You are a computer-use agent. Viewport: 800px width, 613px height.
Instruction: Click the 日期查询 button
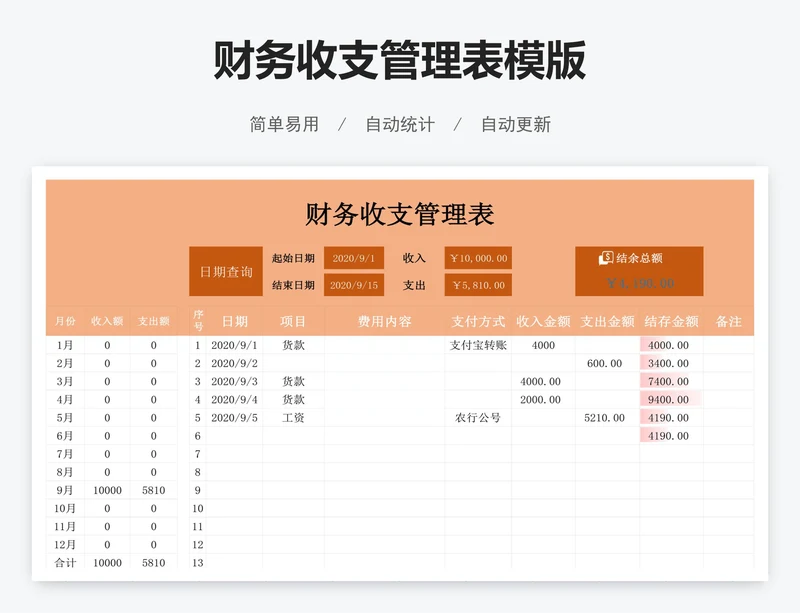coord(226,272)
